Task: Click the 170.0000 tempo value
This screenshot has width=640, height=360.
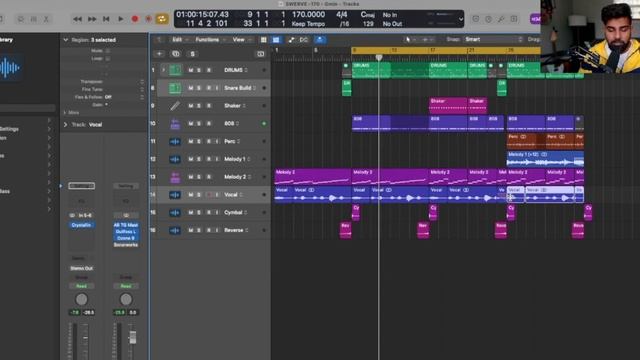Action: (x=308, y=15)
